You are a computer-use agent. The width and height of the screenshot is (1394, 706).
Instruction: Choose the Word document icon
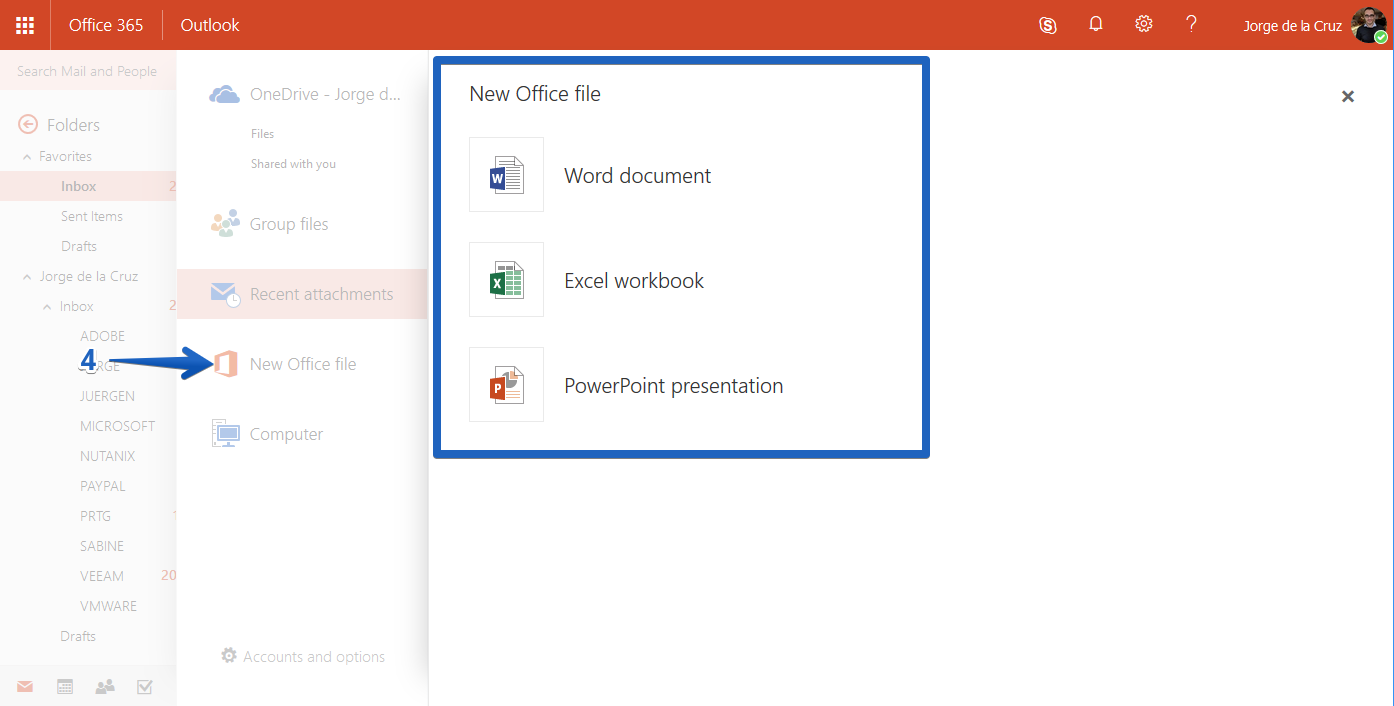tap(506, 175)
